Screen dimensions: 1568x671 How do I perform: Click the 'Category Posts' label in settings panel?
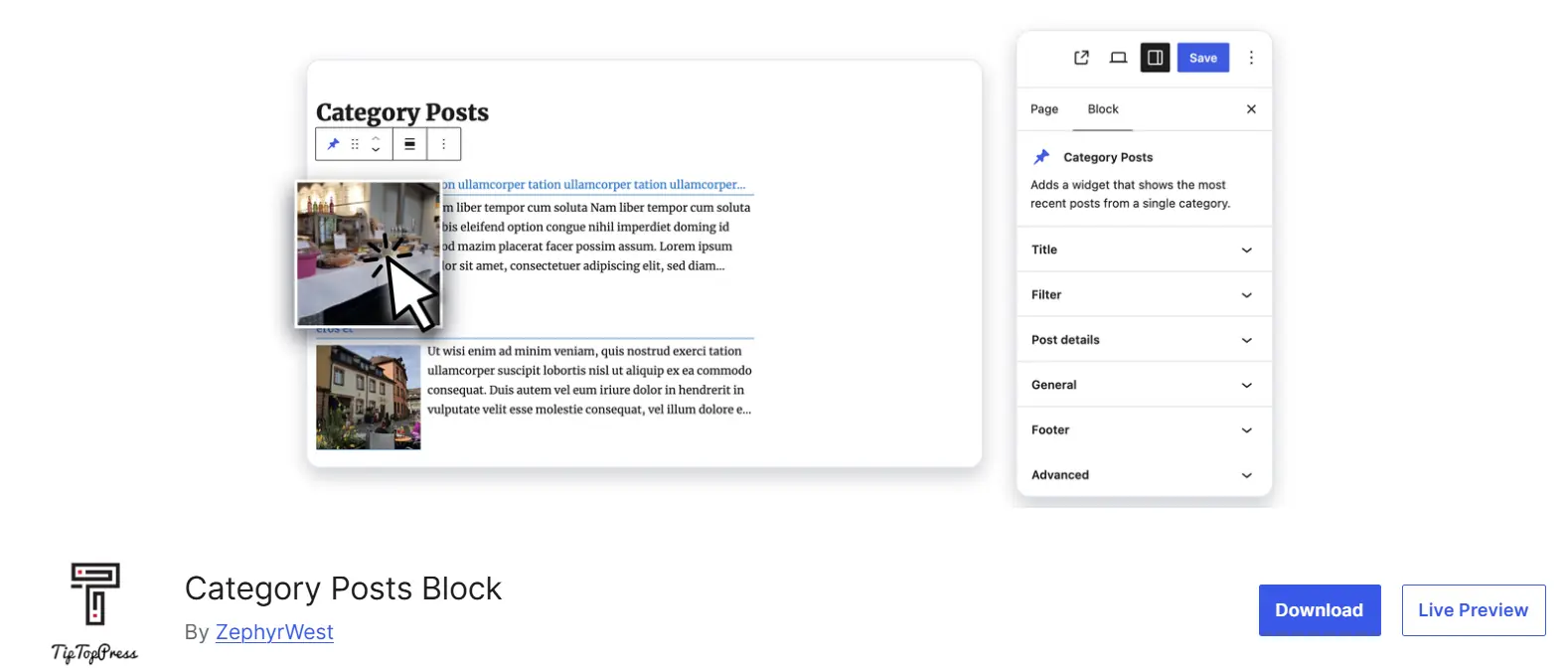(1108, 157)
